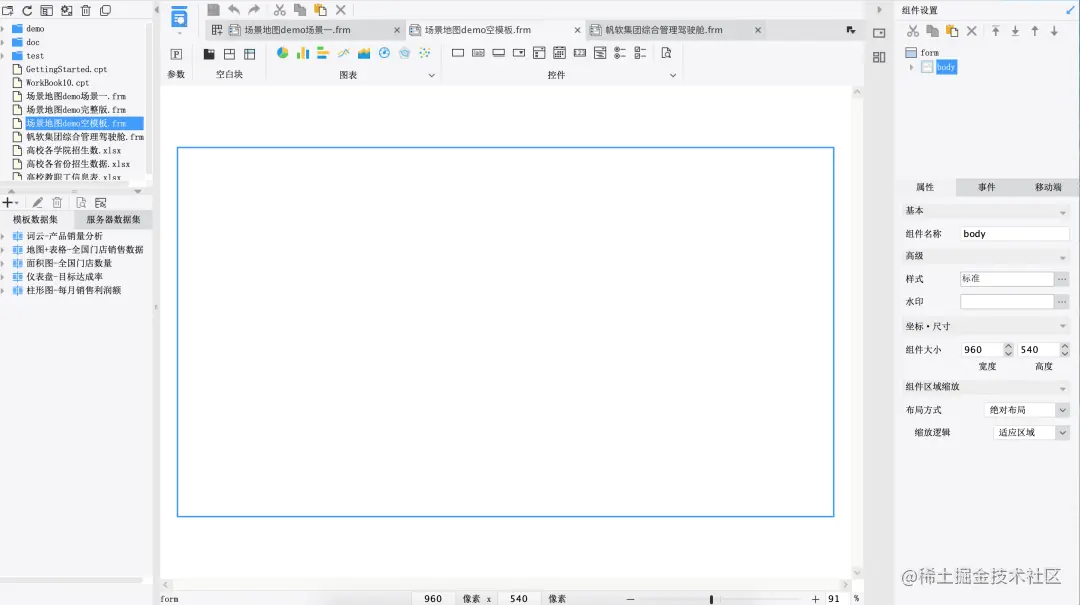
Task: Click the save icon in the top toolbar
Action: (214, 10)
